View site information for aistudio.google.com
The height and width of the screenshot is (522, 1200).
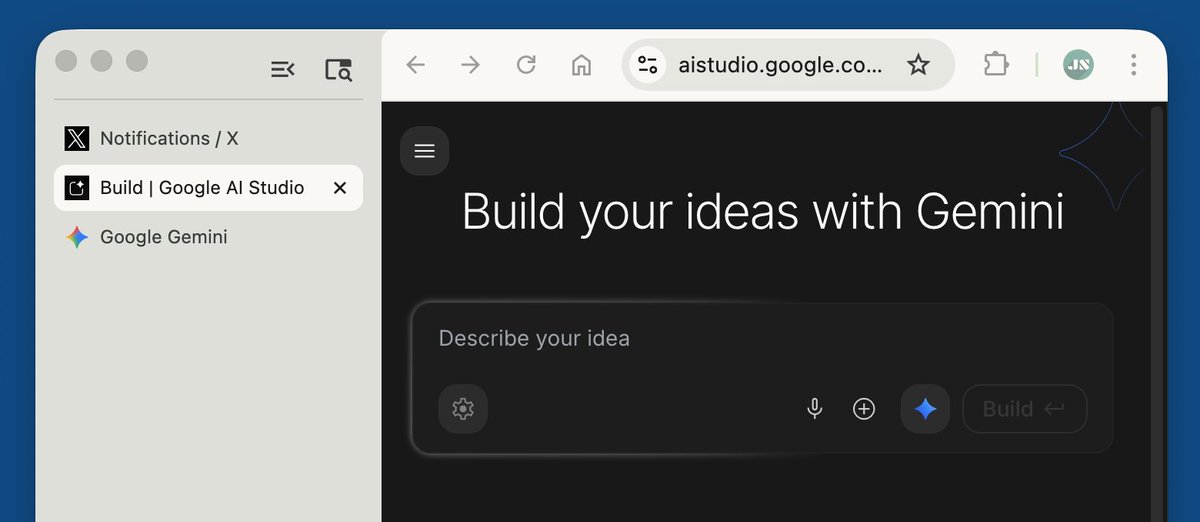click(x=648, y=65)
